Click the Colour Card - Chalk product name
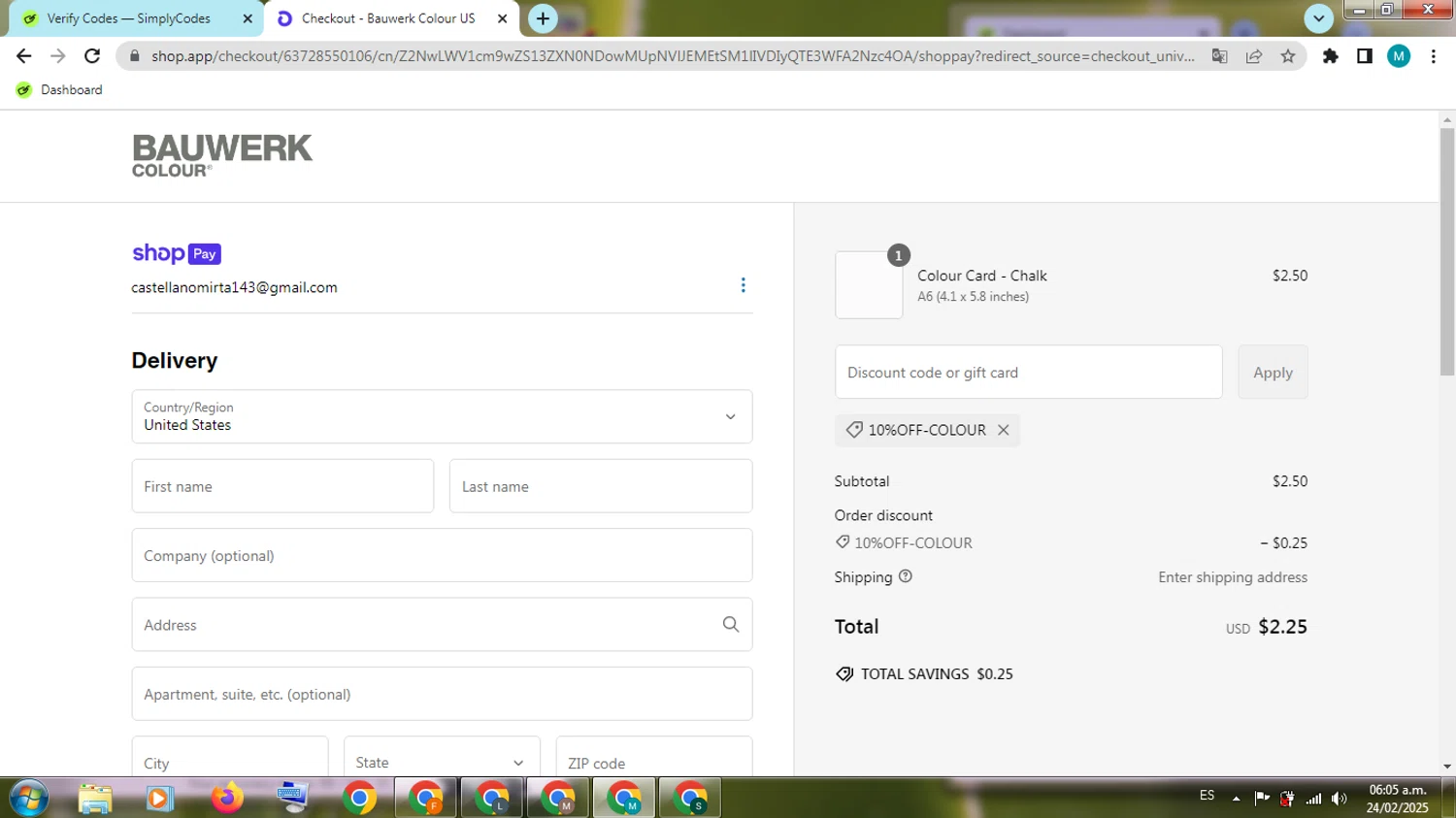 (x=982, y=276)
